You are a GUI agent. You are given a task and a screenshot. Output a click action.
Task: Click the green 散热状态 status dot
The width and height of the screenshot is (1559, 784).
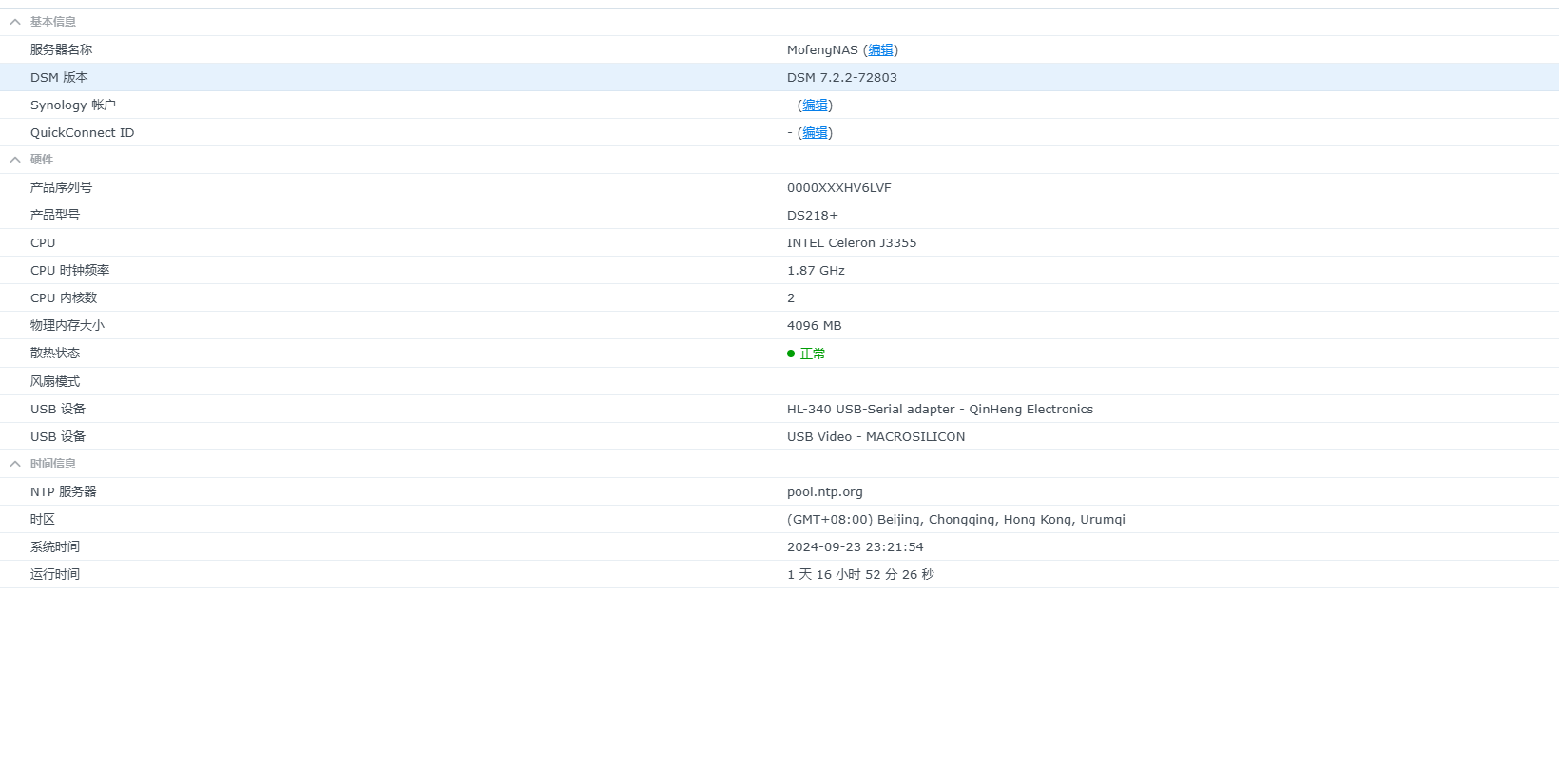pos(791,354)
